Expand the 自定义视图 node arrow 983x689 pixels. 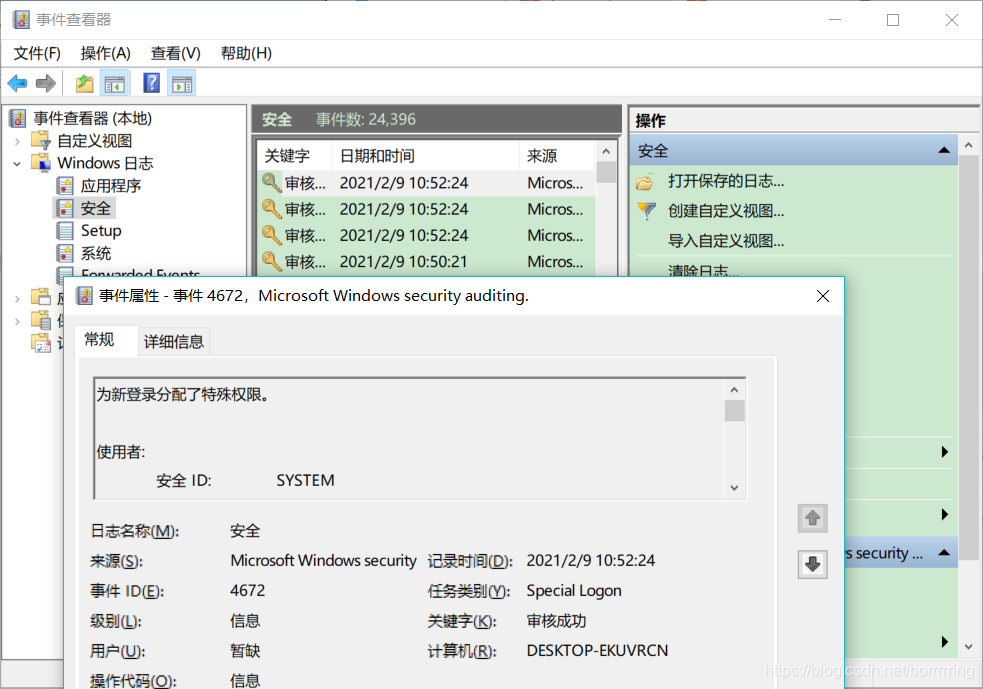18,142
